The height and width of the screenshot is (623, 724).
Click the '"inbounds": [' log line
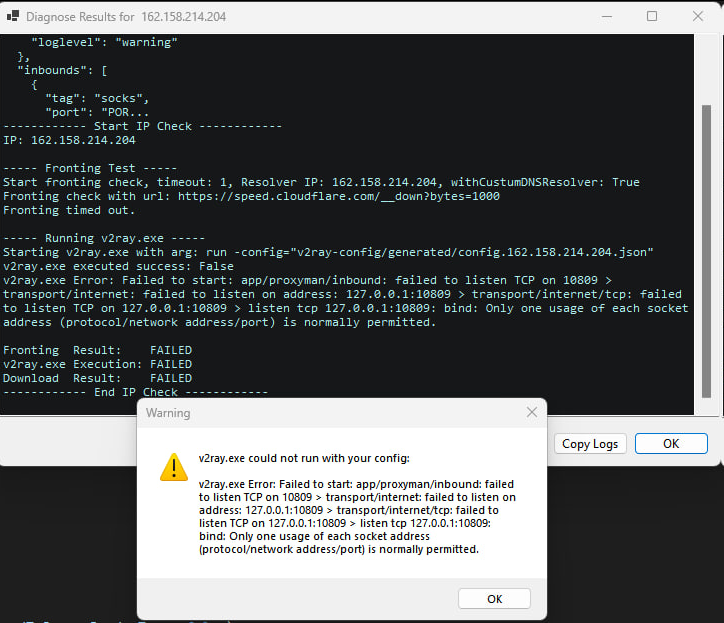tap(62, 71)
